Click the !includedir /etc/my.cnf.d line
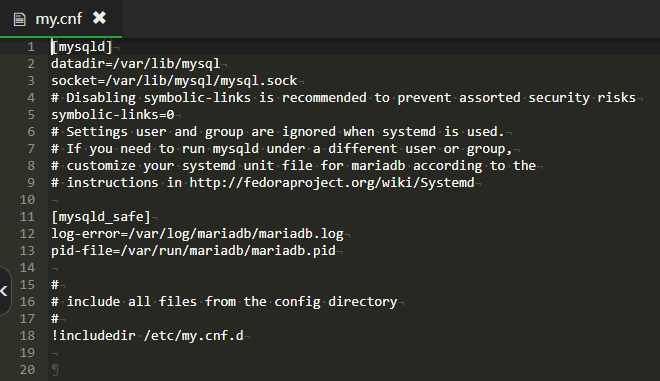This screenshot has width=660, height=381. [147, 336]
